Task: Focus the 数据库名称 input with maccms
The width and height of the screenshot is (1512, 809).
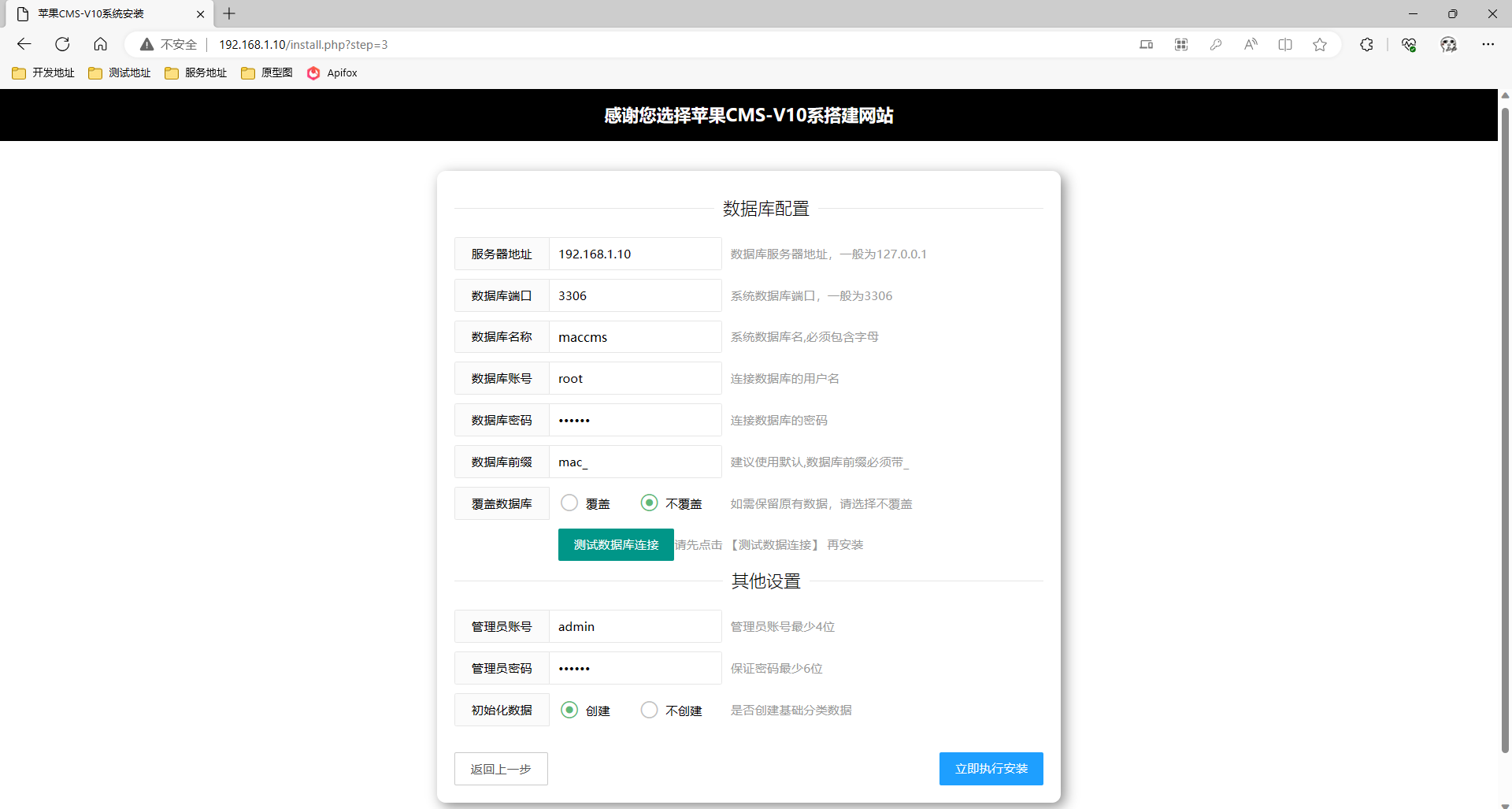Action: [635, 337]
